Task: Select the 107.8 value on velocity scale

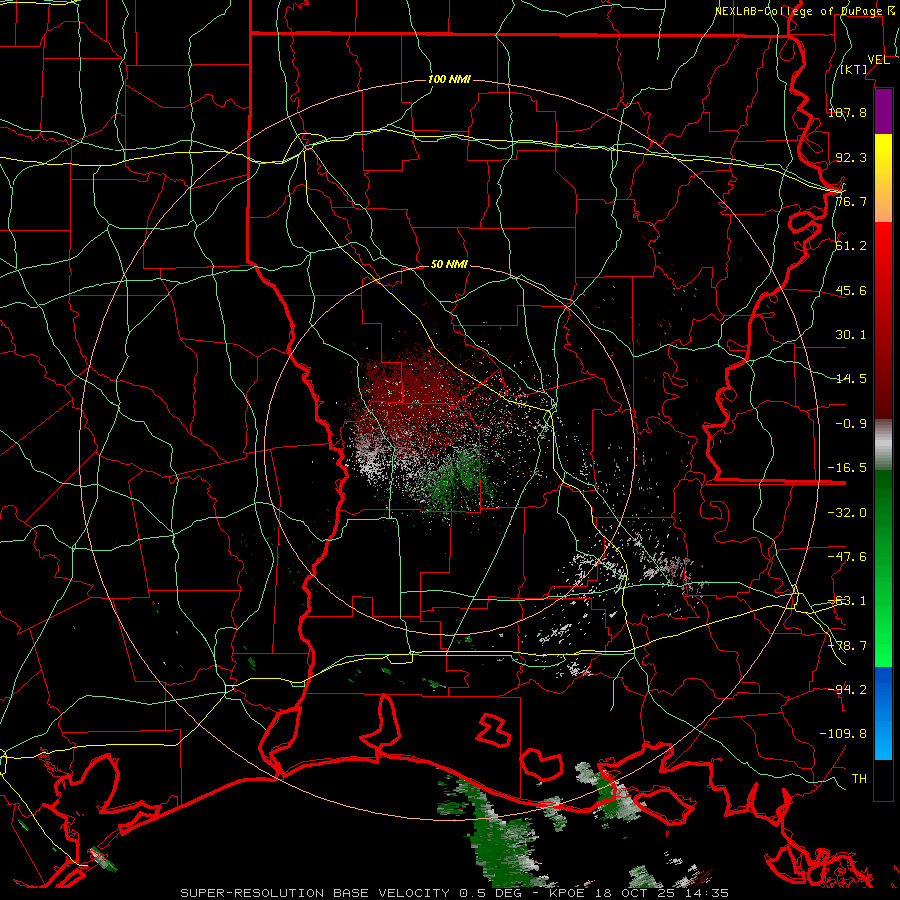Action: (x=847, y=112)
